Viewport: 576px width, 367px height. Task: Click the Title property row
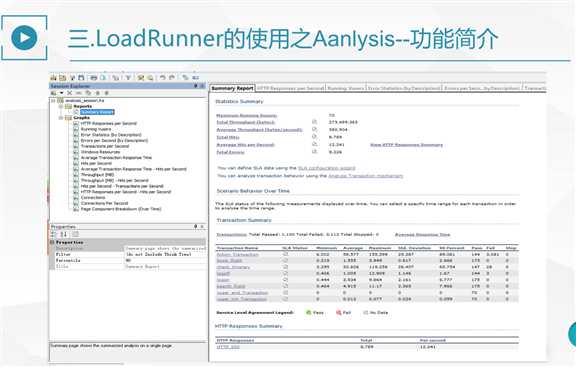pos(128,266)
